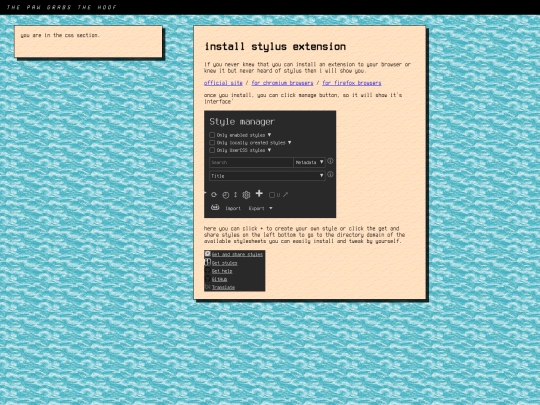Click the info icon next to the Title dropdown

(330, 174)
